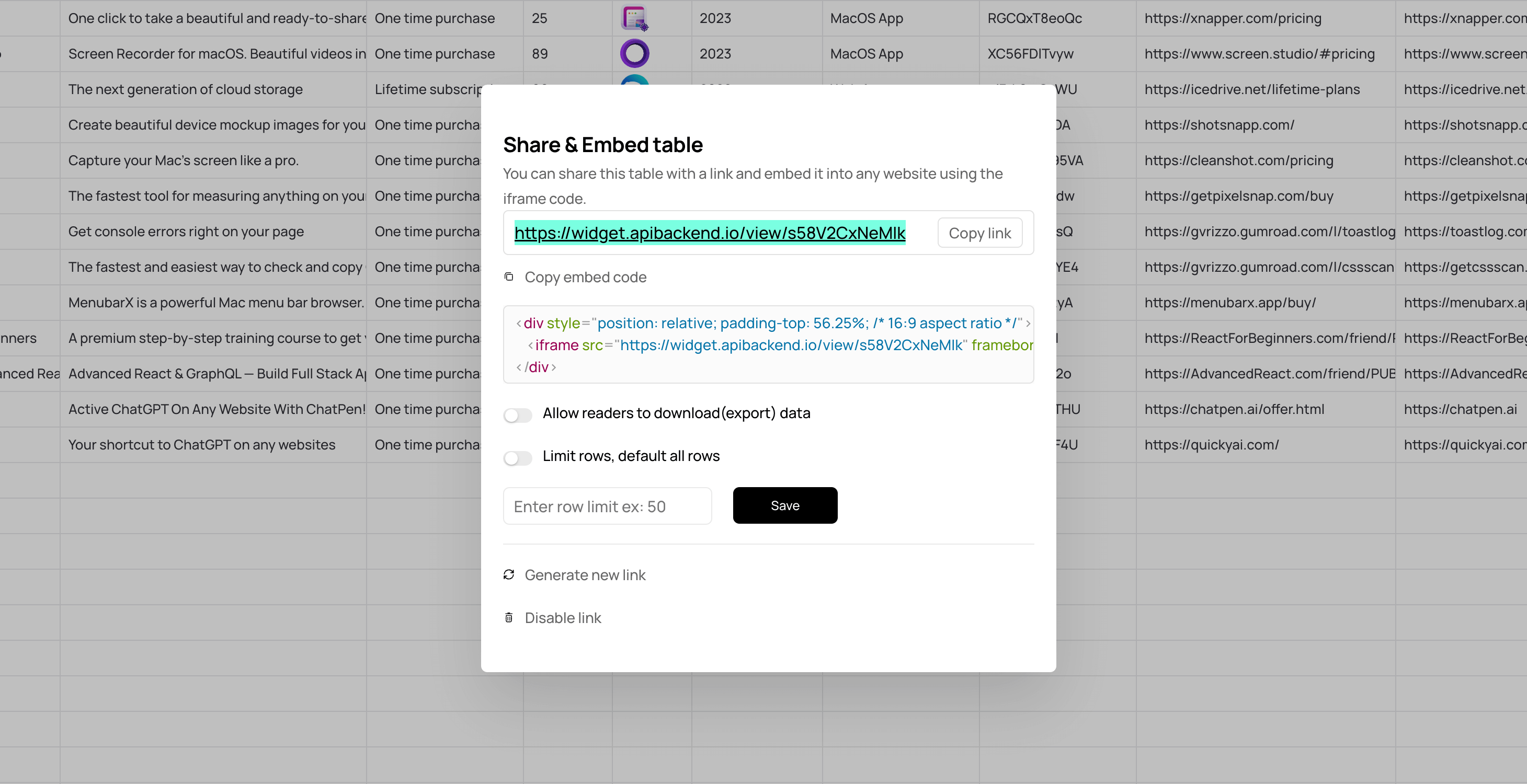
Task: Click the https://icedrive.net/lifetime-plans cell
Action: 1266,89
